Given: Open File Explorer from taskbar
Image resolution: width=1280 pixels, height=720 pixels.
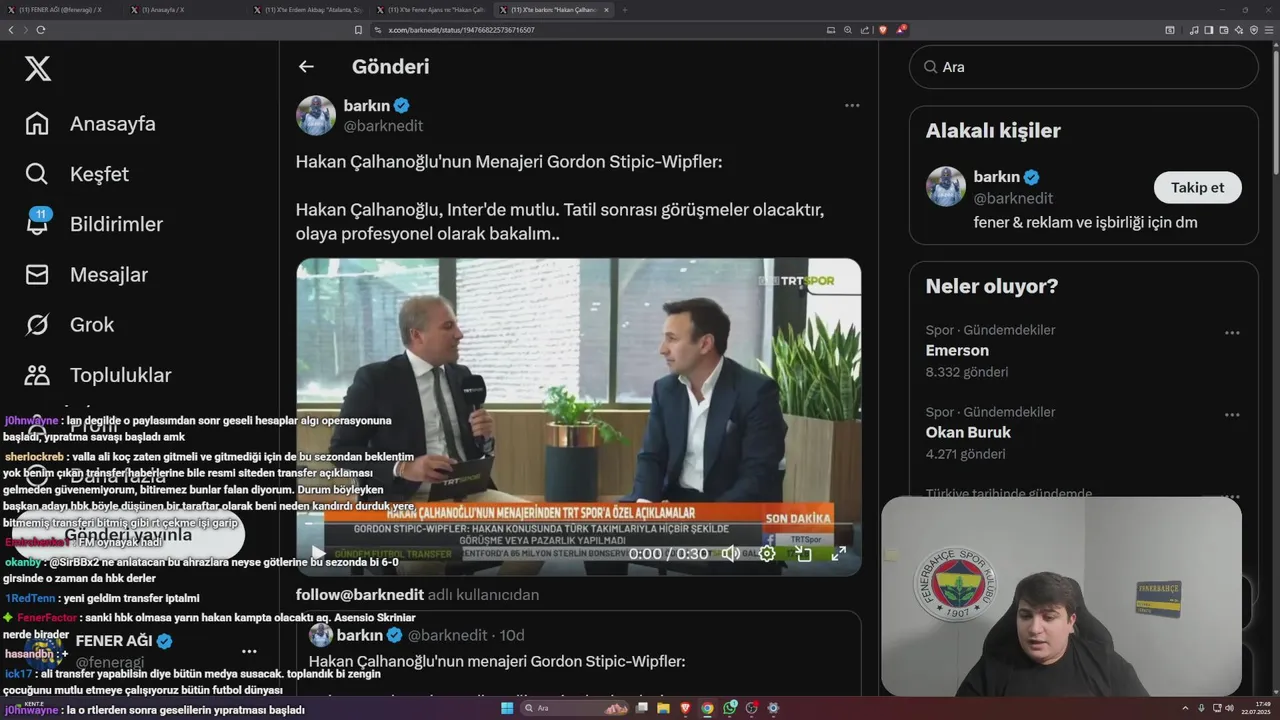Looking at the screenshot, I should (664, 708).
